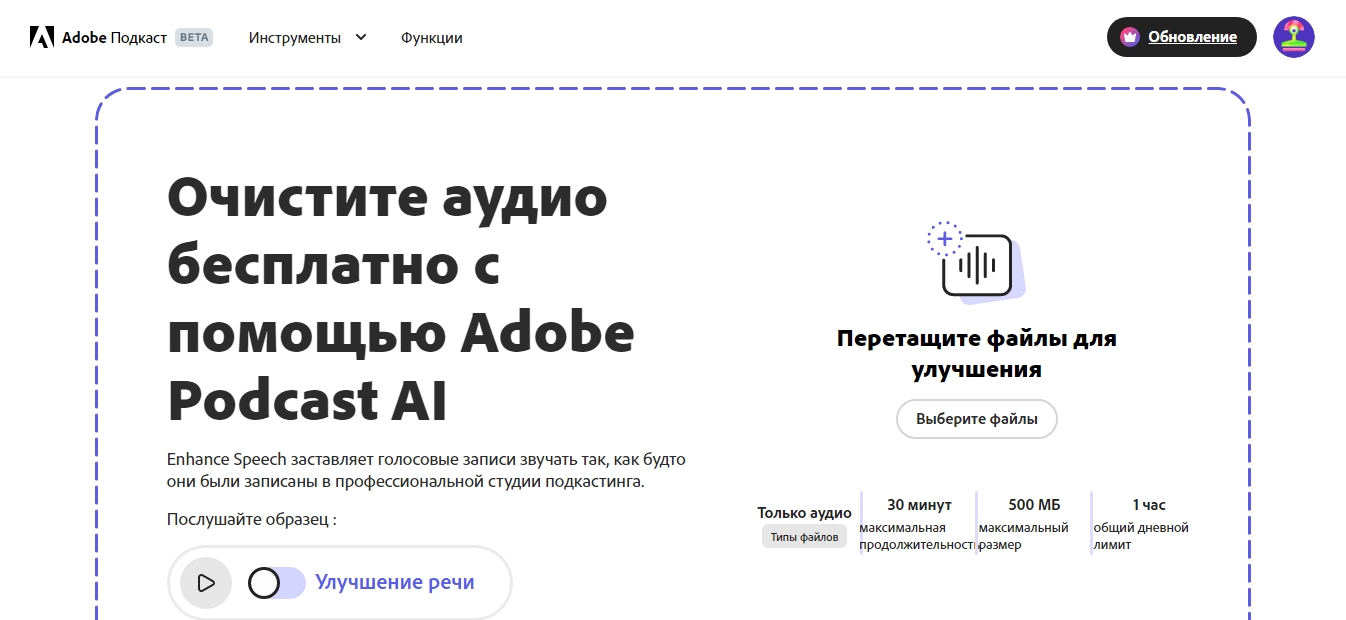This screenshot has height=620, width=1346.
Task: Click the Enhance Speech description paragraph
Action: [426, 471]
